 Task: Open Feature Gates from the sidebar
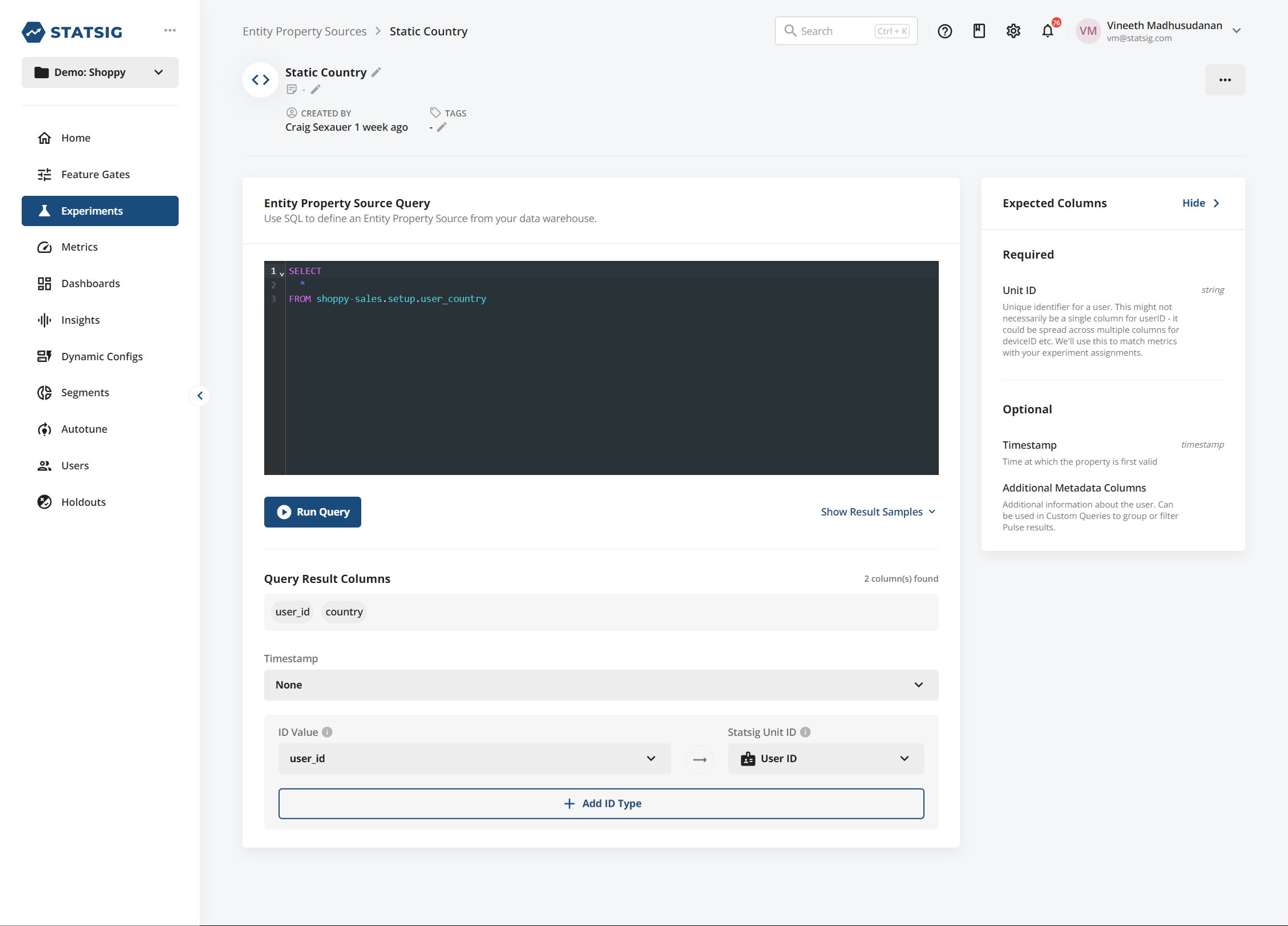coord(95,174)
